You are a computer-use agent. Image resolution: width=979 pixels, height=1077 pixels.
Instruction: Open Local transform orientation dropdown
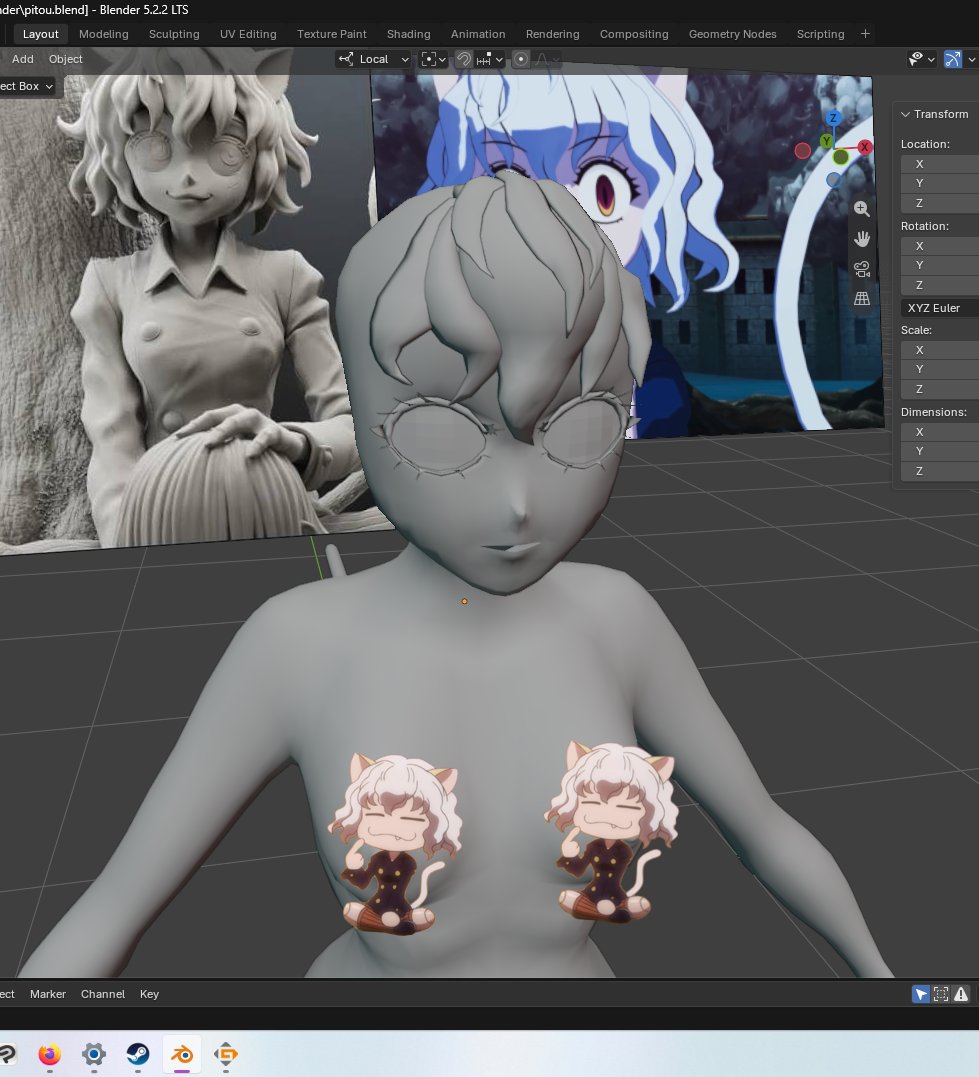[374, 59]
